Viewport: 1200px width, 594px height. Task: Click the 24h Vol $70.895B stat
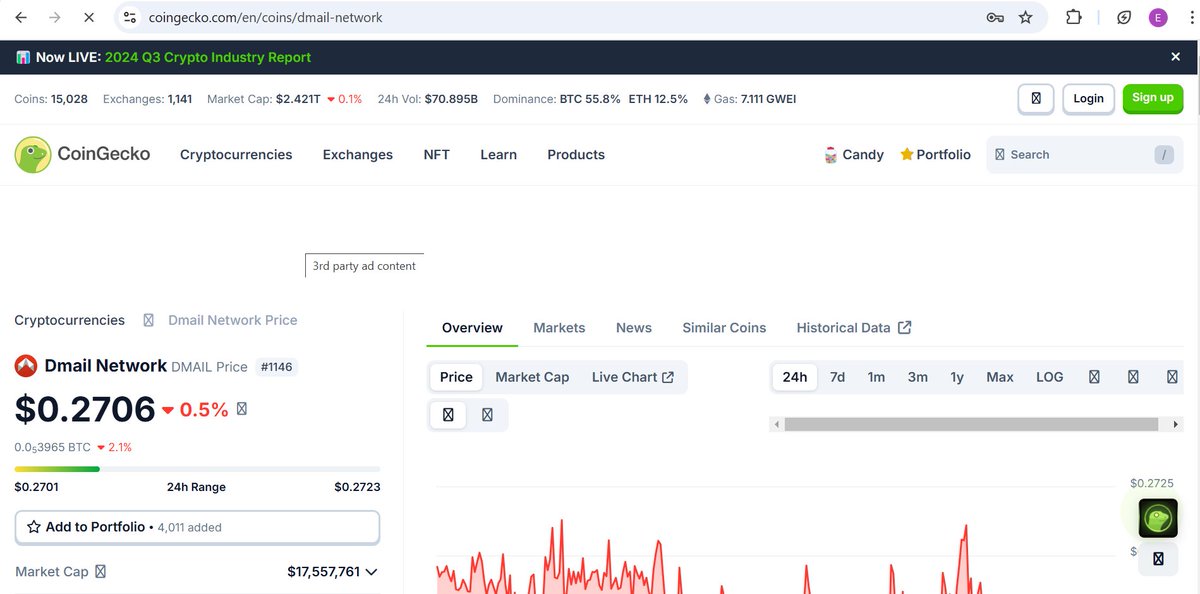coord(428,99)
